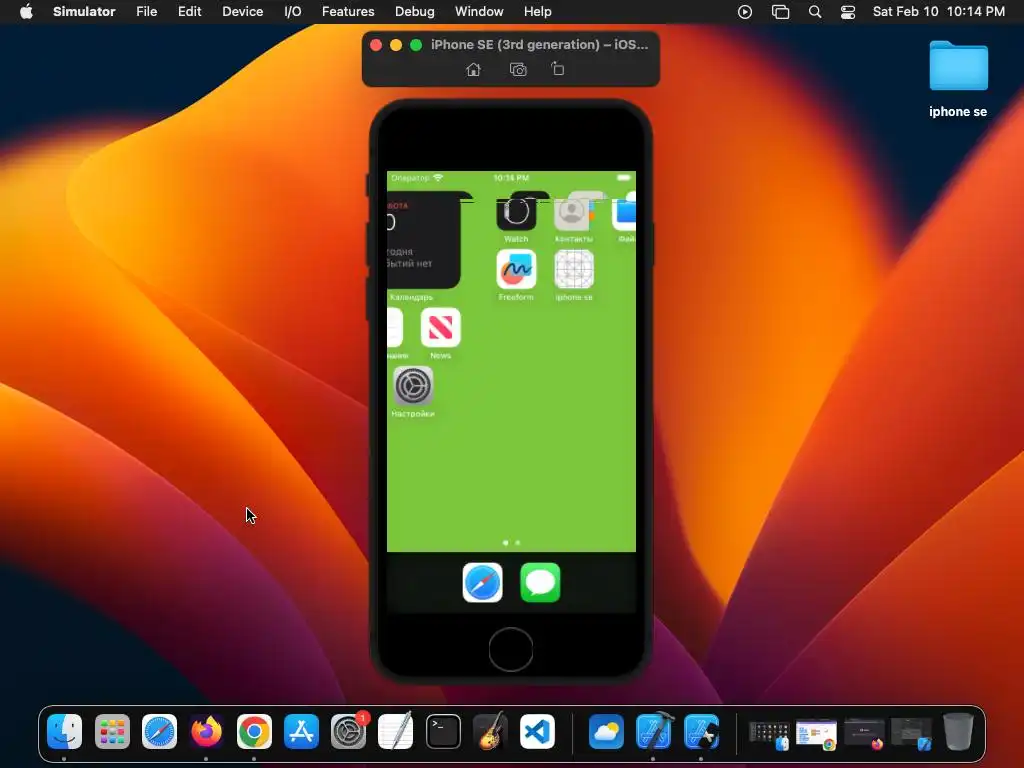The width and height of the screenshot is (1024, 768).
Task: Launch Safari from the iPhone dock
Action: [x=483, y=583]
